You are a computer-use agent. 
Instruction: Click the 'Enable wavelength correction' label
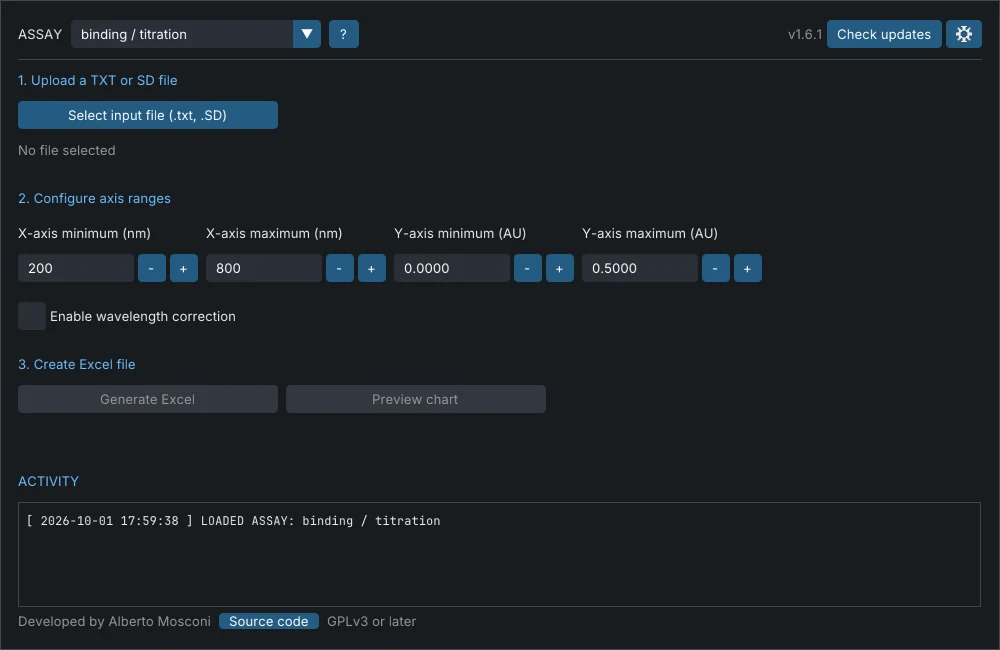point(143,316)
